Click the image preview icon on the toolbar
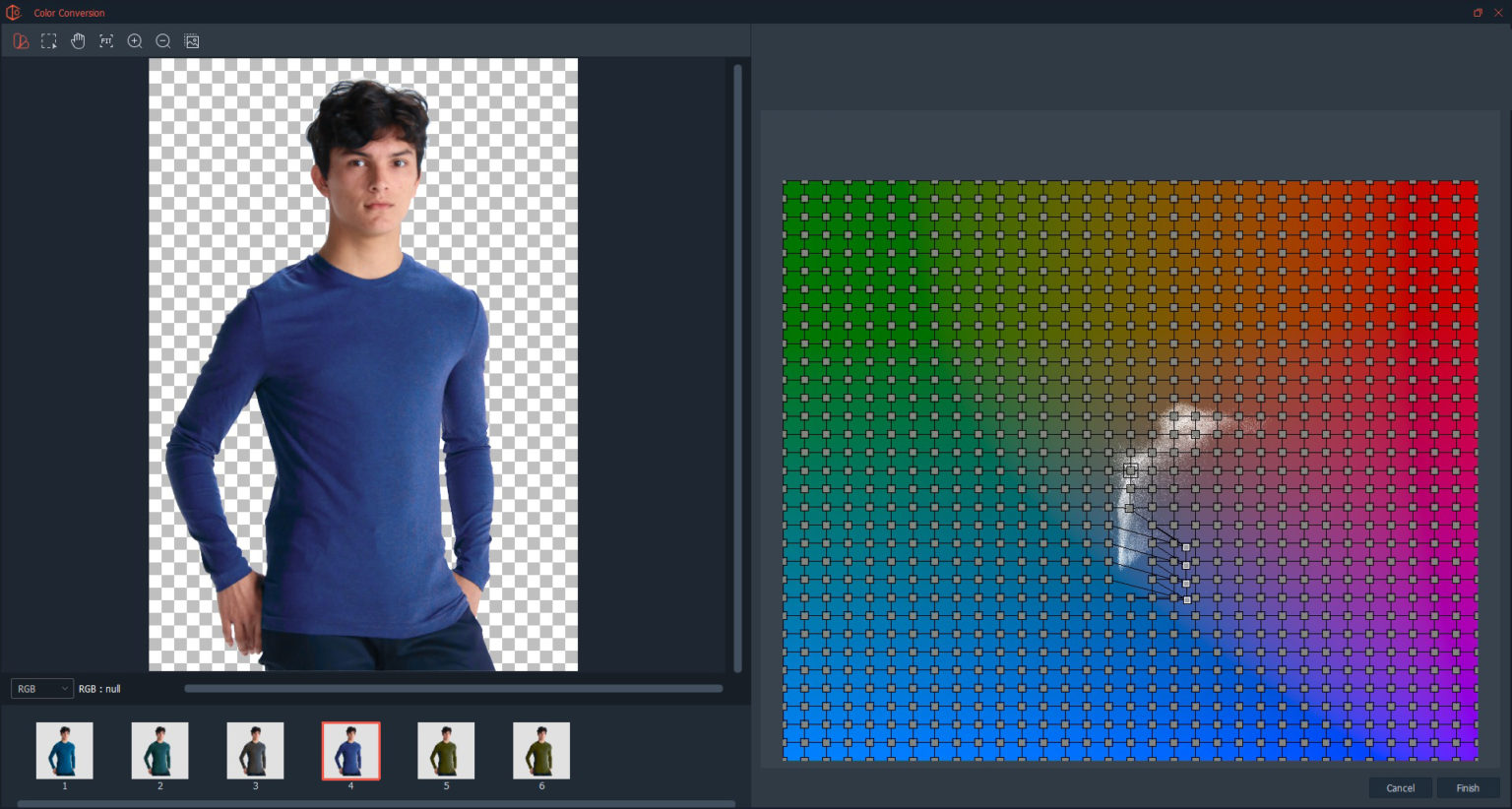The width and height of the screenshot is (1512, 809). 191,41
